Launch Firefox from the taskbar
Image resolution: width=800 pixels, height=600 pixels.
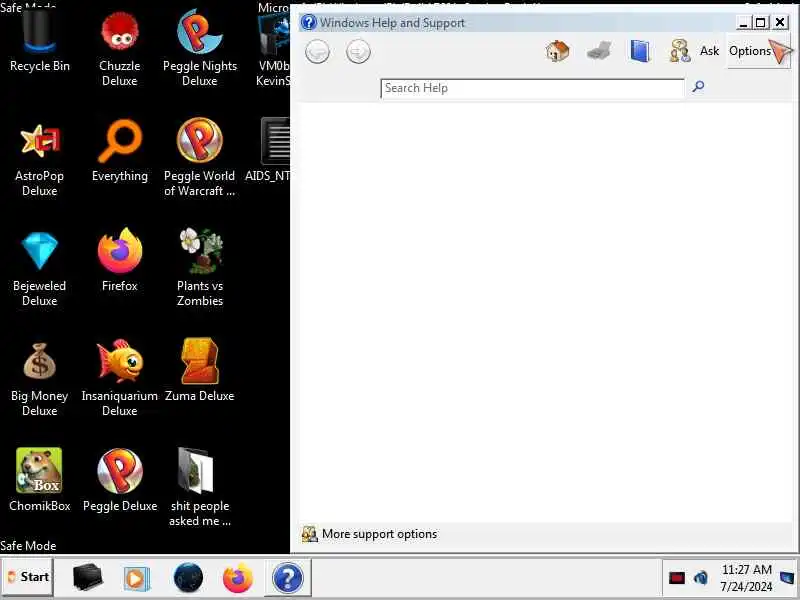tap(238, 578)
